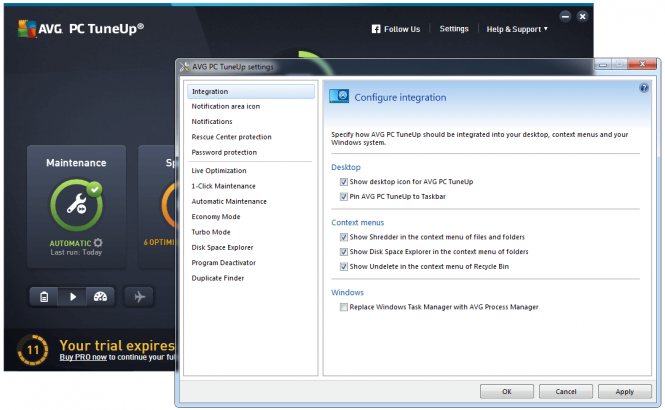This screenshot has height=410, width=665.
Task: Click the AVG logo in main window
Action: pos(27,28)
